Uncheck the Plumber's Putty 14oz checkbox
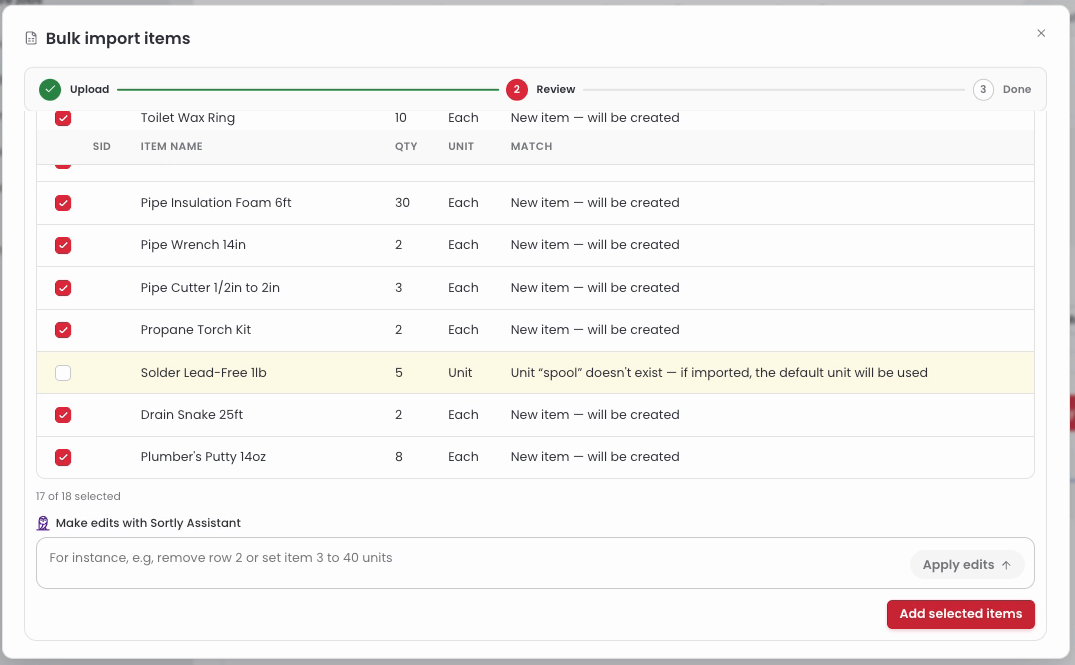 [x=63, y=457]
